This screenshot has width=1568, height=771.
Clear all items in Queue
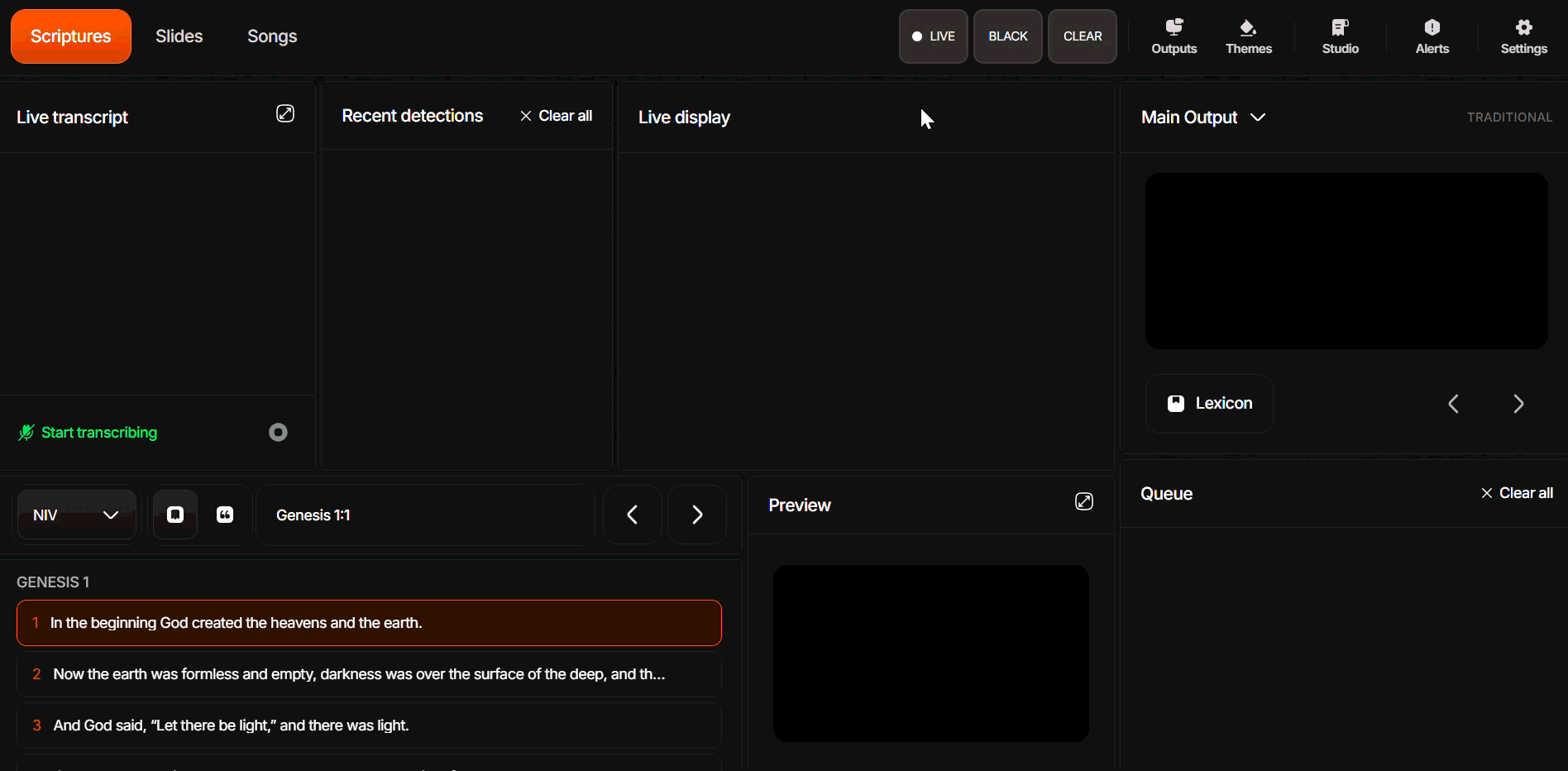[x=1517, y=493]
